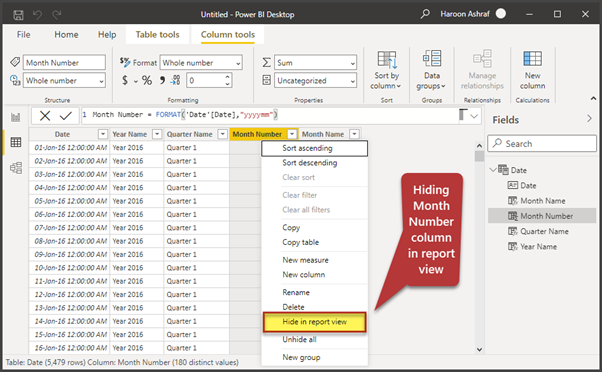Open Month Name column filter dropdown
This screenshot has width=602, height=372.
[354, 134]
